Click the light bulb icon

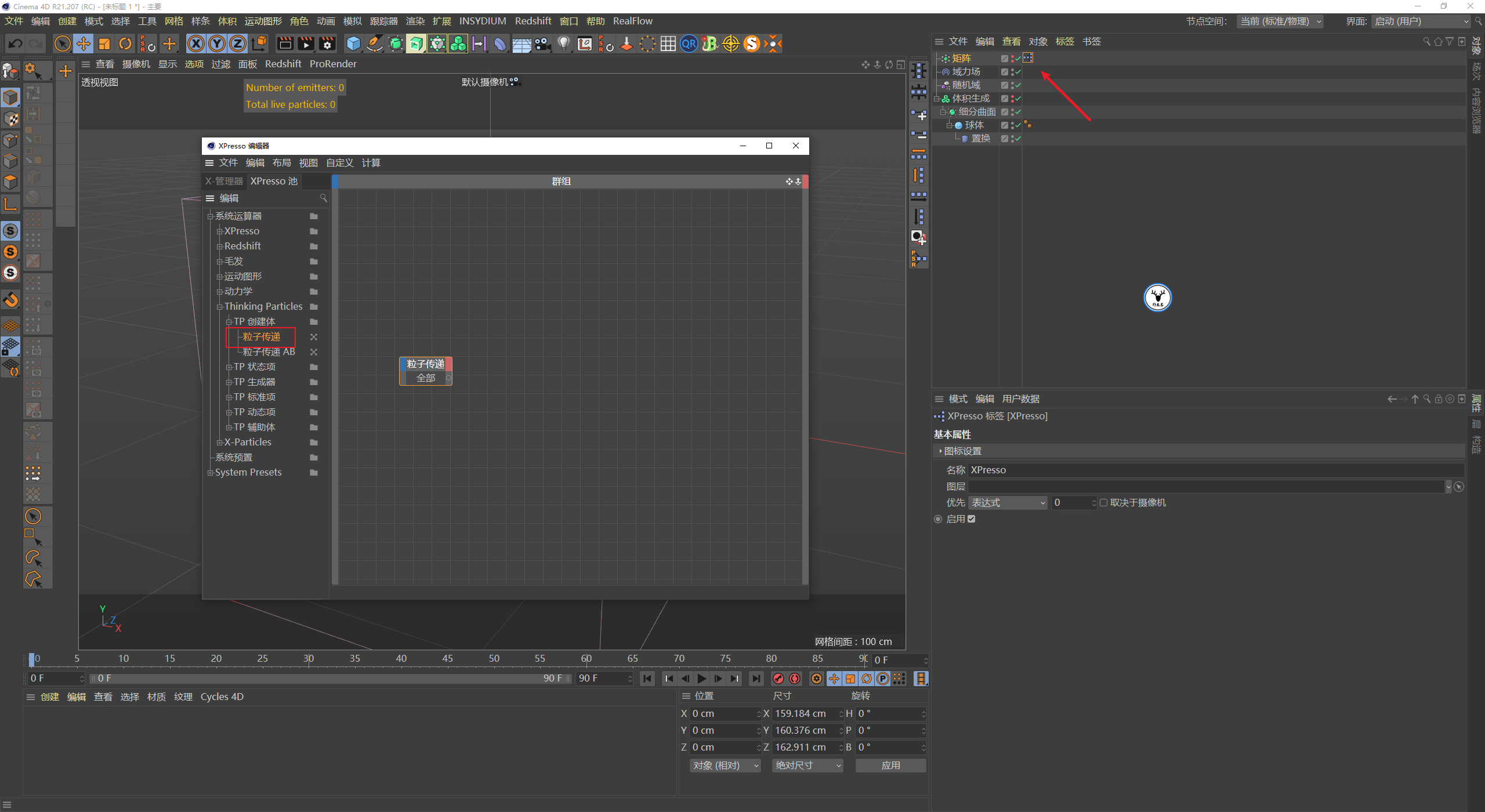(563, 43)
